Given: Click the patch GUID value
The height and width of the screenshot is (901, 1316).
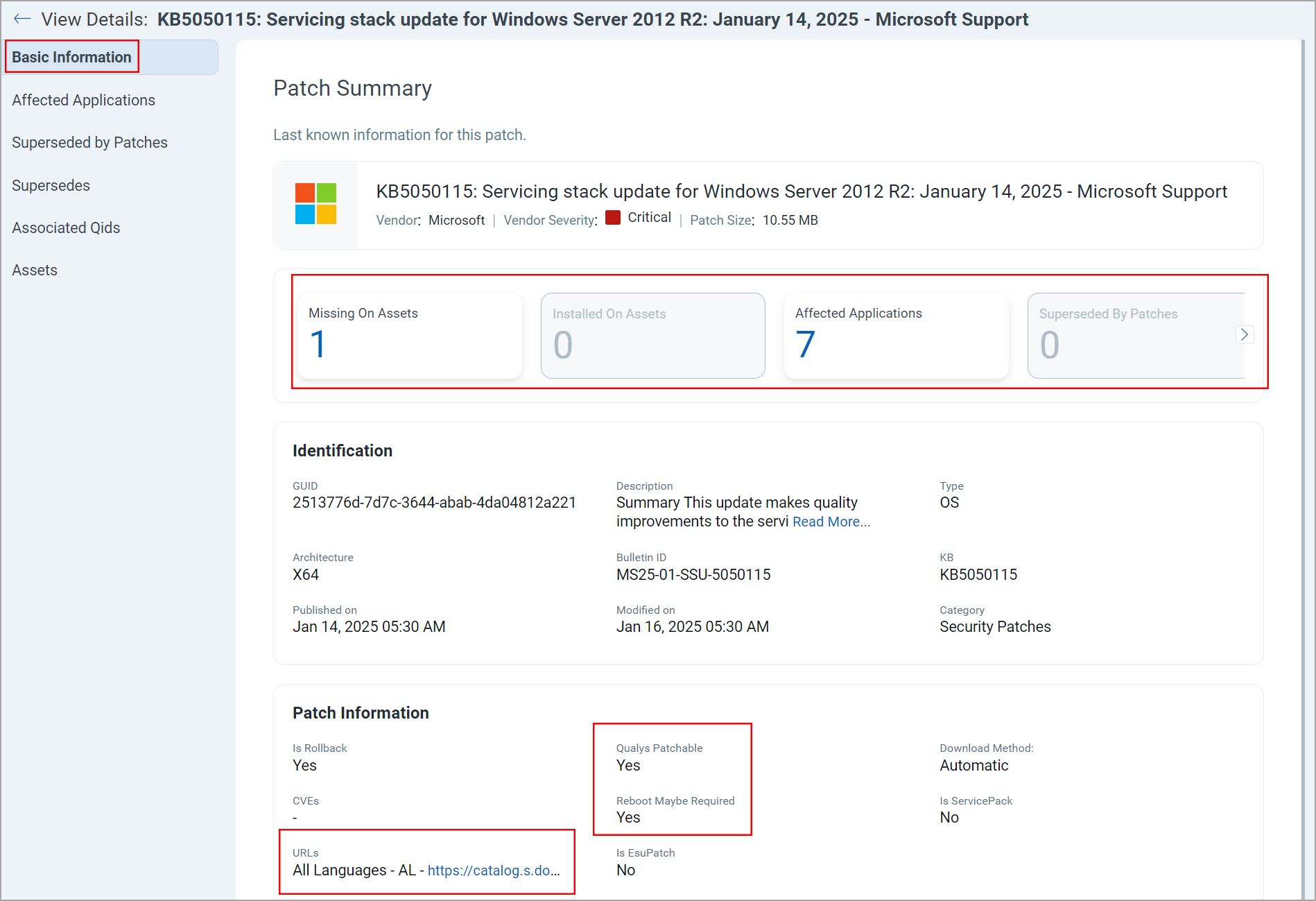Looking at the screenshot, I should (434, 503).
